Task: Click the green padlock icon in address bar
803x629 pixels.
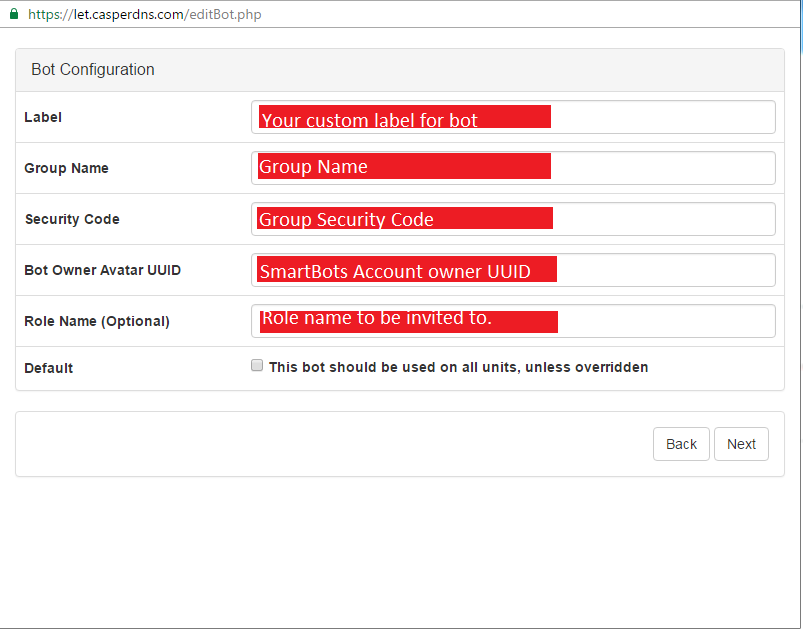Action: pyautogui.click(x=14, y=13)
